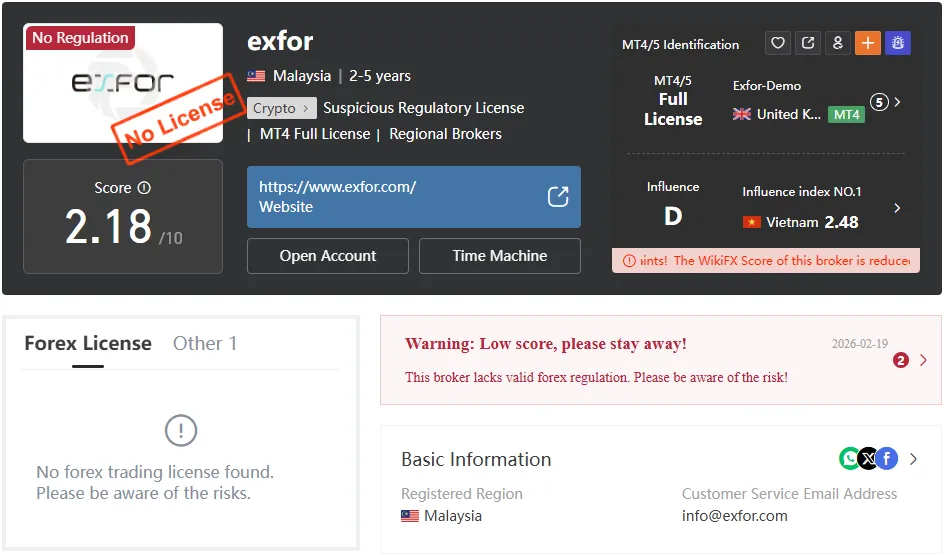The height and width of the screenshot is (555, 944).
Task: Click the green MT4 badge
Action: pos(846,114)
